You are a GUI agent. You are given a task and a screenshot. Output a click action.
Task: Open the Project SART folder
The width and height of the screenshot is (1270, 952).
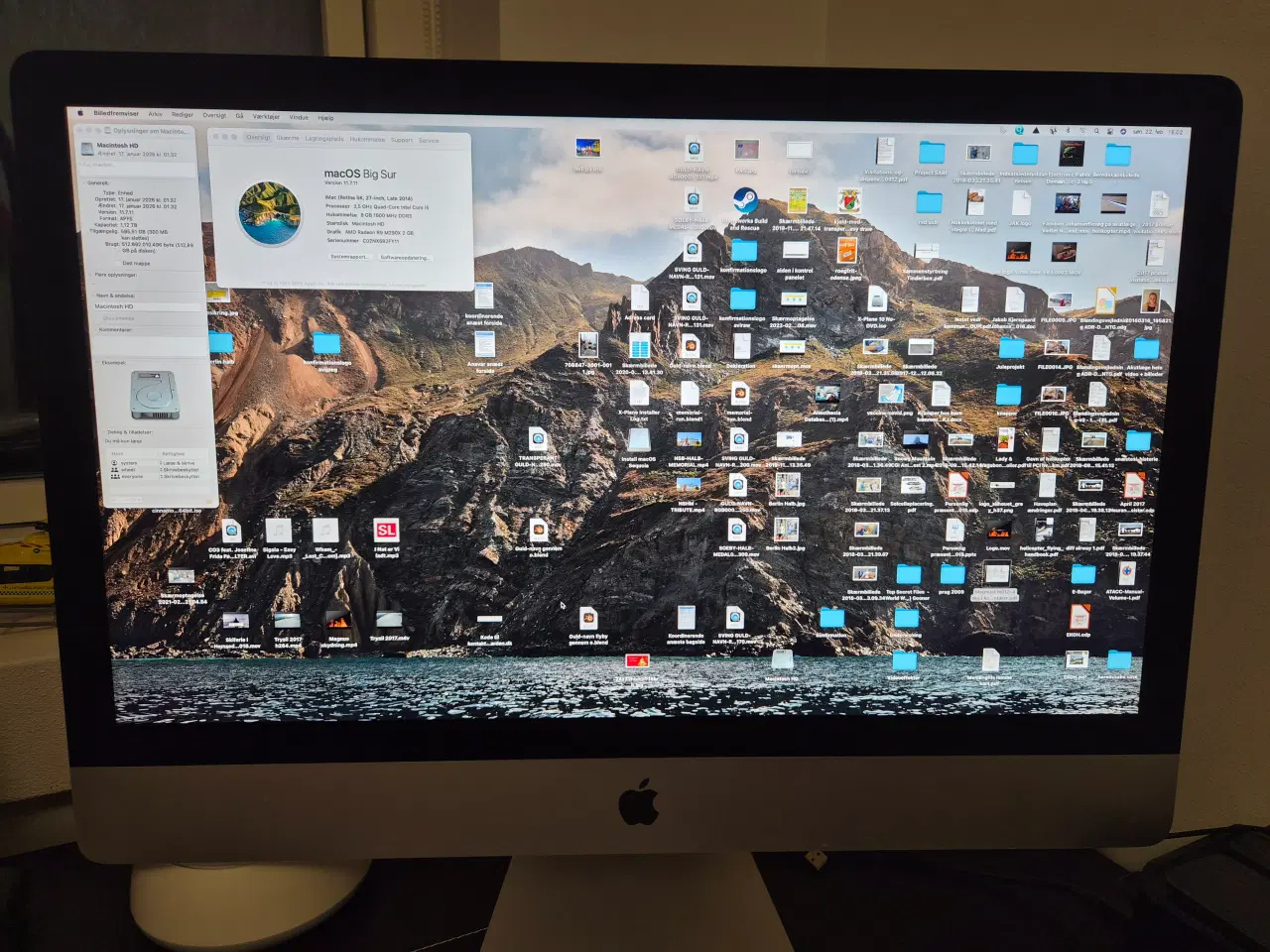pos(932,154)
